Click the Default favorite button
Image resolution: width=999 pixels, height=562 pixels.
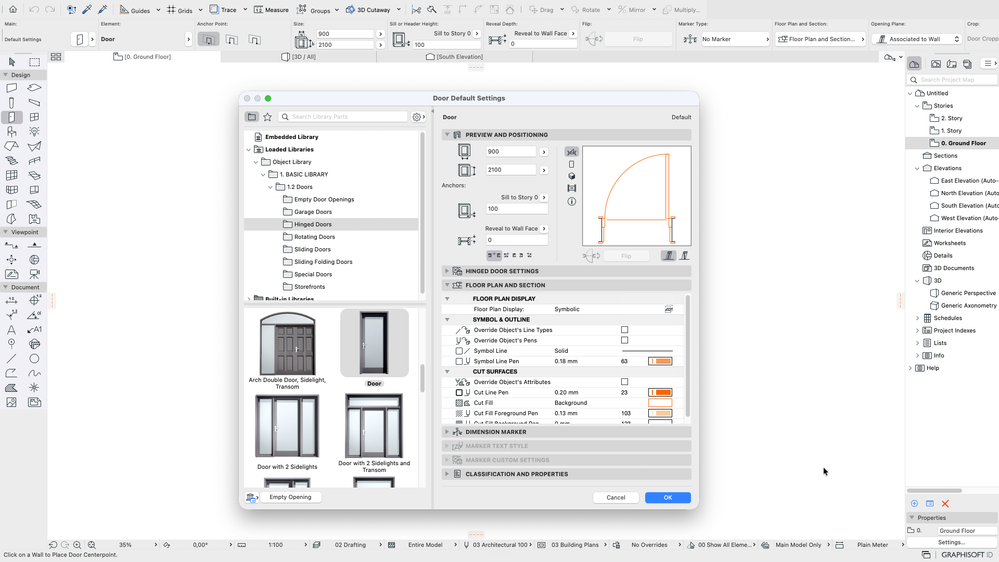(x=681, y=117)
